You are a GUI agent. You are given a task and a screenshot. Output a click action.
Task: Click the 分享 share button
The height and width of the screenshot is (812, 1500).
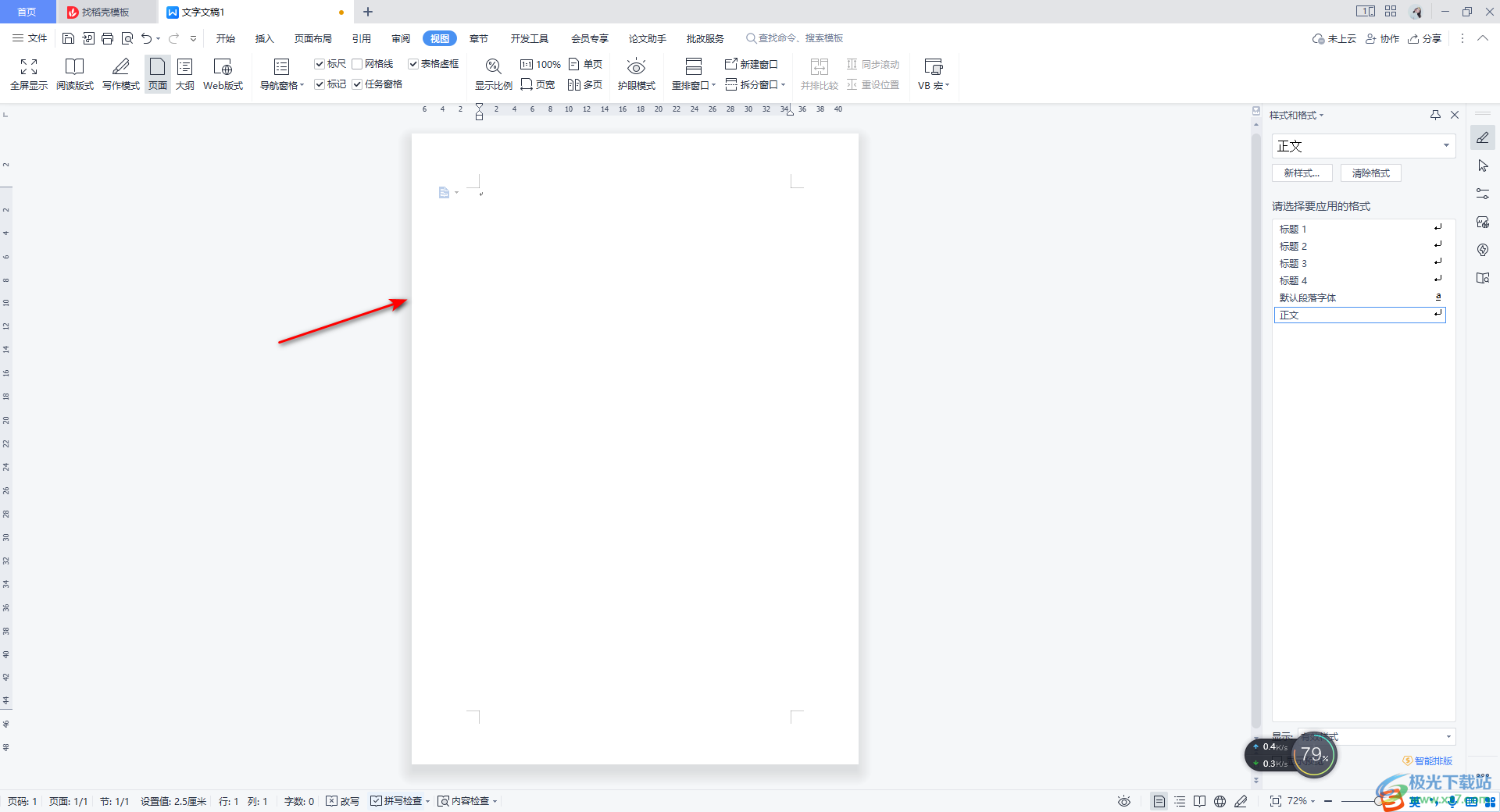coord(1425,38)
